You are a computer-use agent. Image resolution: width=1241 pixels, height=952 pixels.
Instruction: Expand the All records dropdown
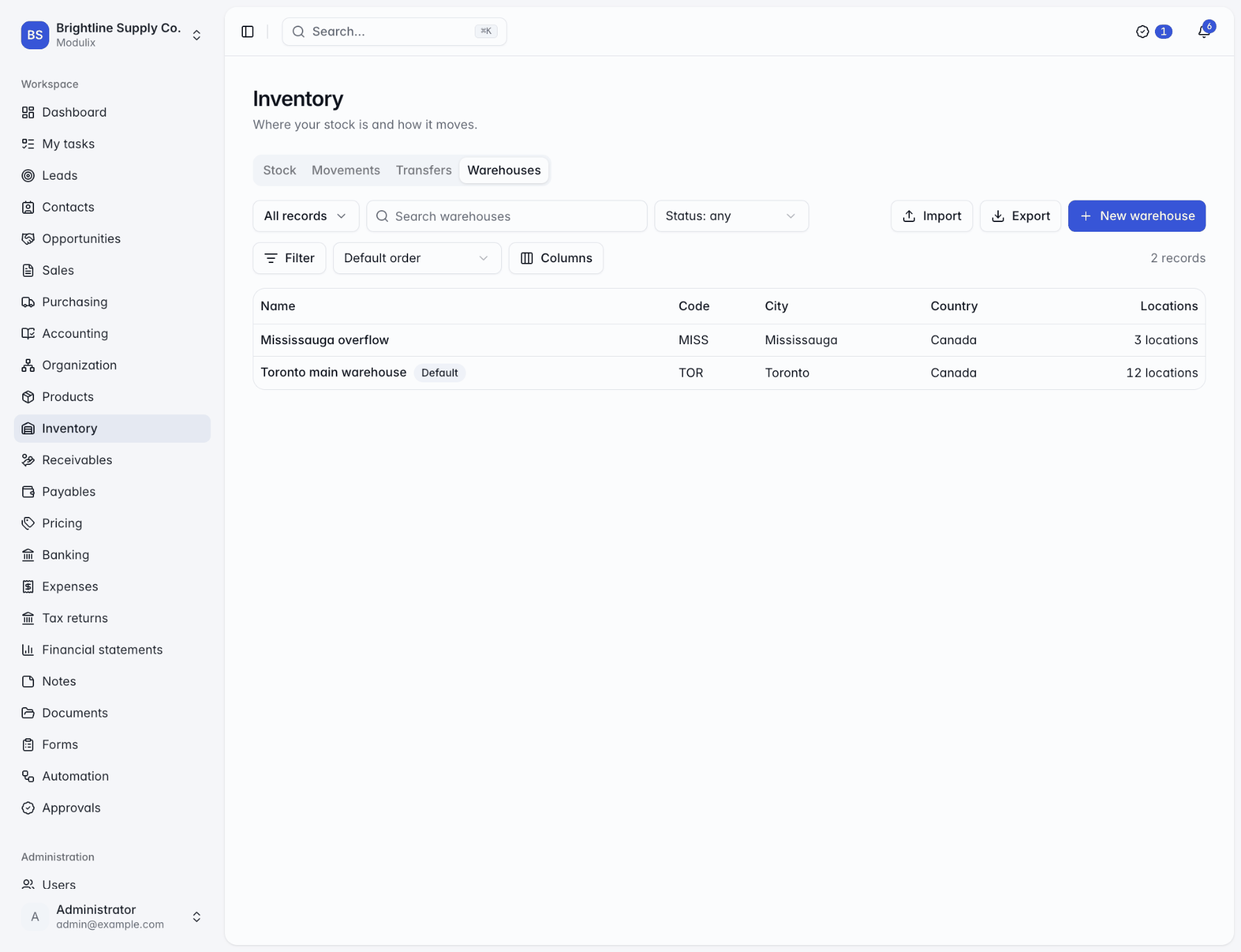pos(305,216)
